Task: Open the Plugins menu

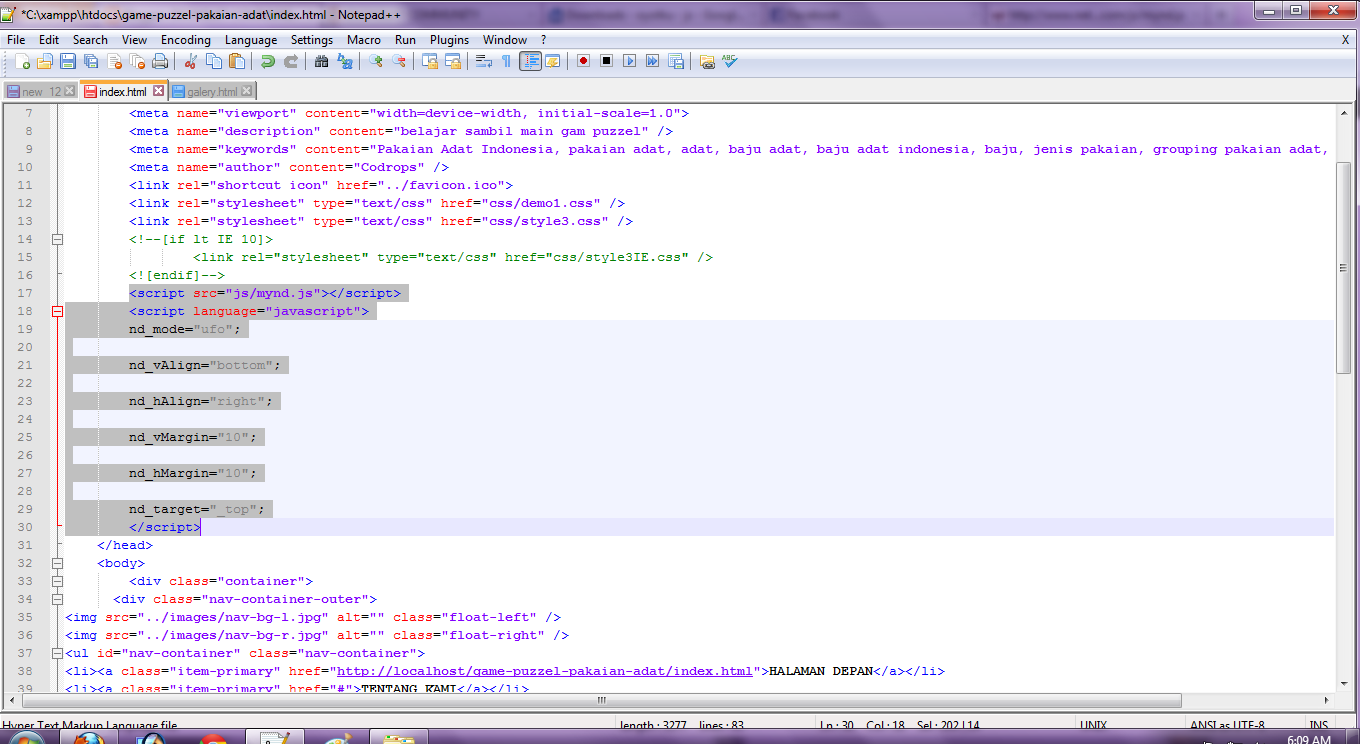Action: [x=449, y=40]
